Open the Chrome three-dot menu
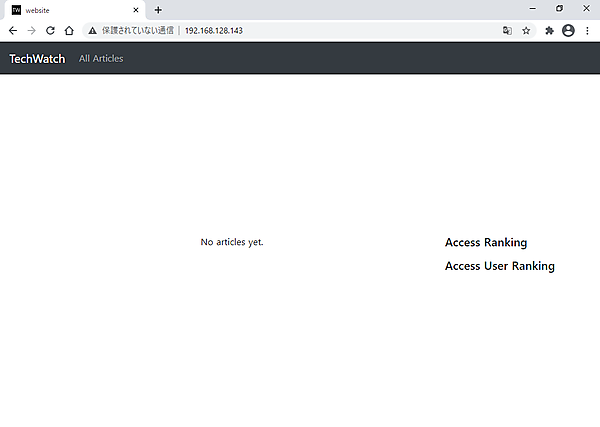The image size is (600, 427). (587, 30)
